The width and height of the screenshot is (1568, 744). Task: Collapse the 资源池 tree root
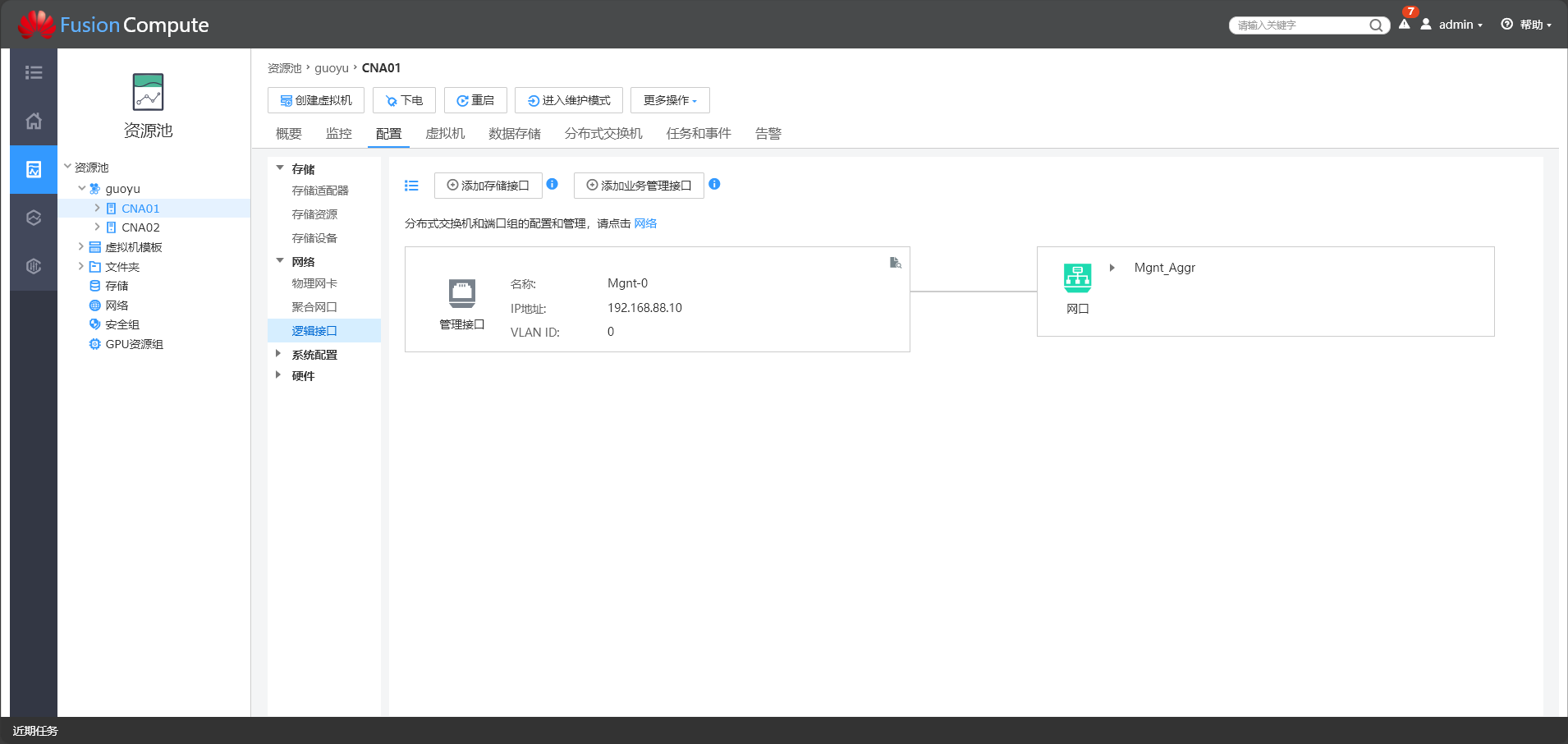[67, 167]
